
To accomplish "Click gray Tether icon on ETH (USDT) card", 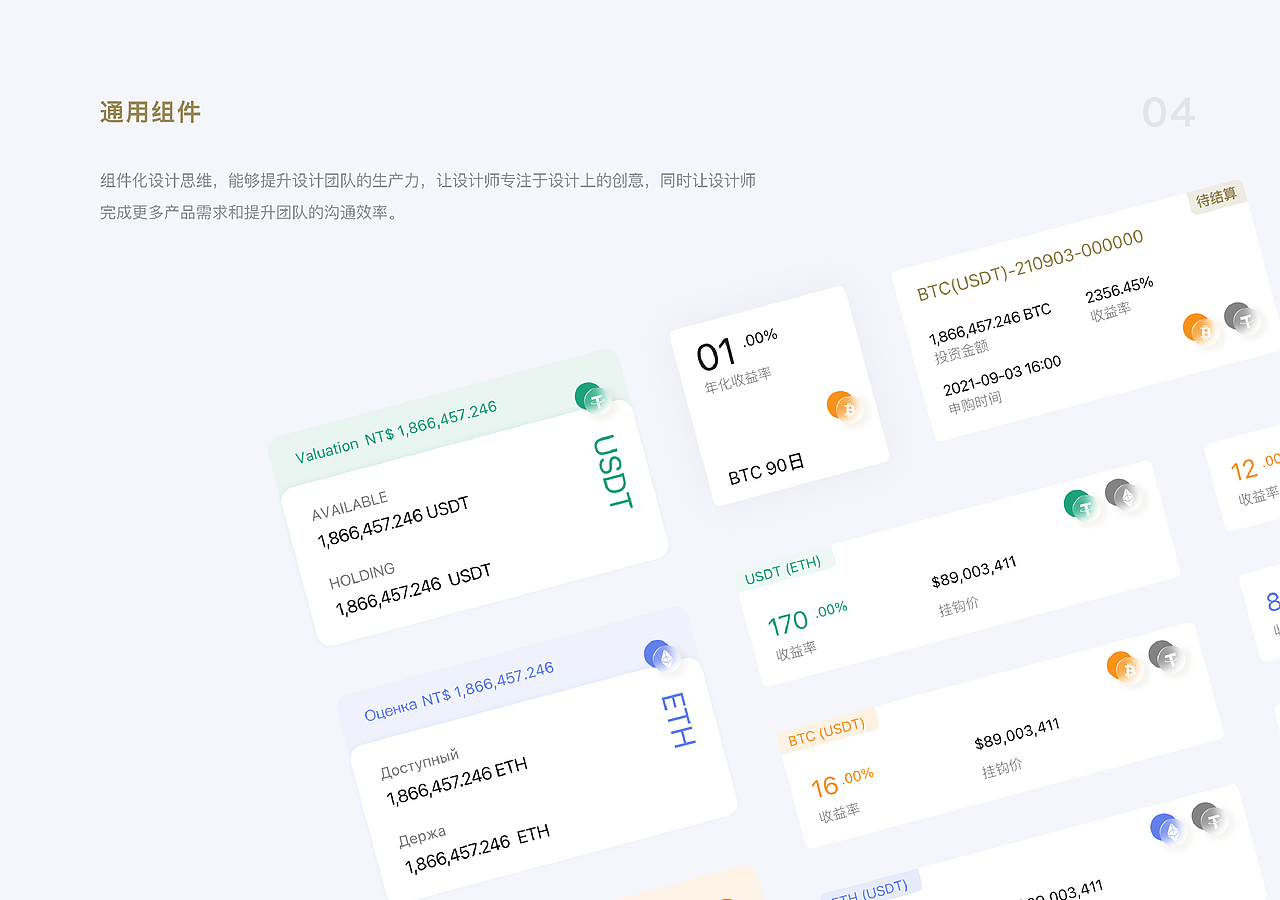I will tap(1210, 819).
